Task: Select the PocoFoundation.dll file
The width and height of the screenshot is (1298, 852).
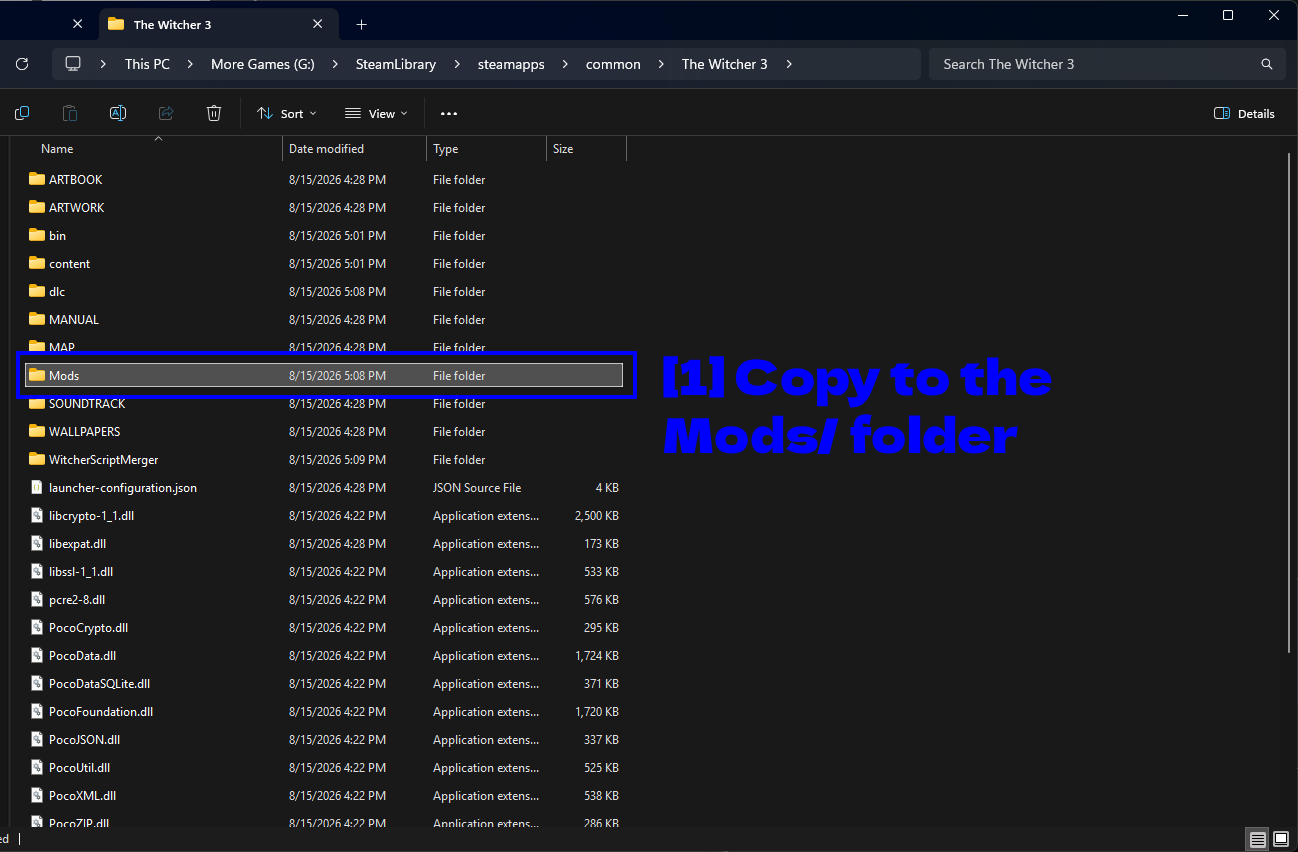Action: tap(325, 712)
